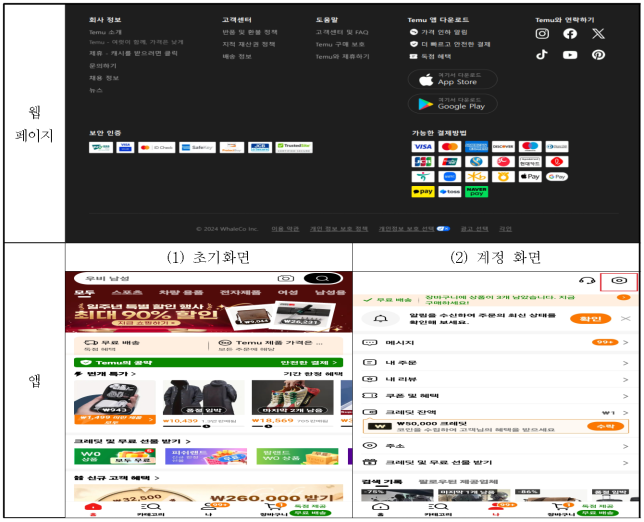Image resolution: width=644 pixels, height=522 pixels.
Task: Tap the '나' profile icon in account nav
Action: [x=496, y=509]
